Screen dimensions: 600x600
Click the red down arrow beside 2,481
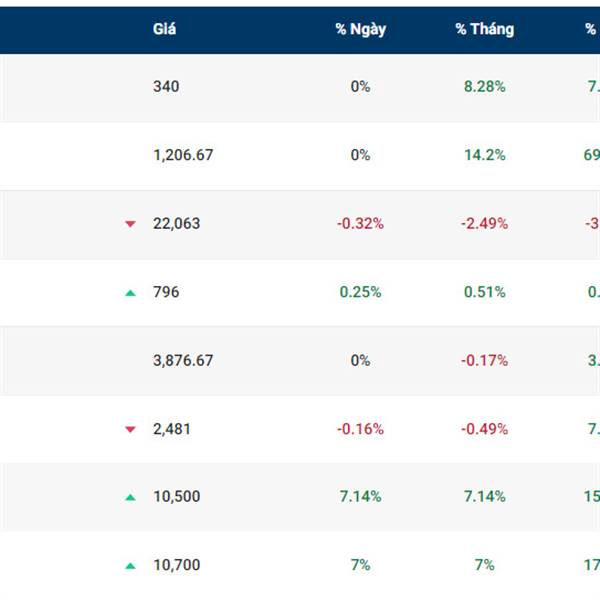[130, 429]
